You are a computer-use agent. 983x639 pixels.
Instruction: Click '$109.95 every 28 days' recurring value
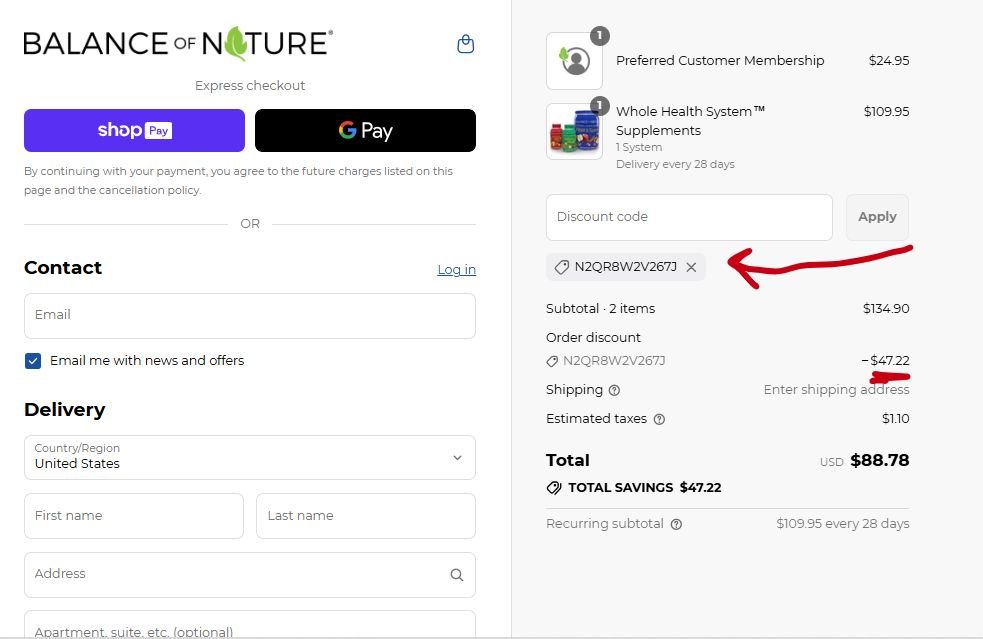click(x=843, y=524)
